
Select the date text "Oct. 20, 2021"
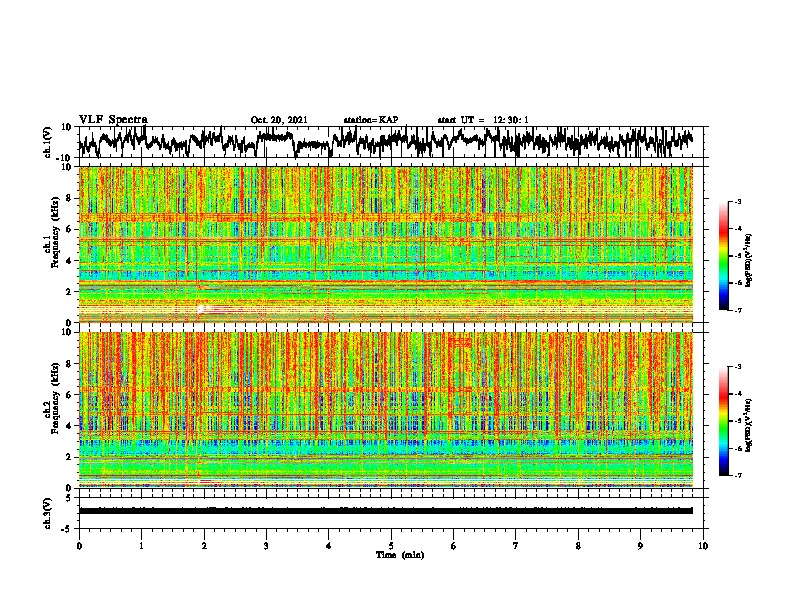(279, 120)
